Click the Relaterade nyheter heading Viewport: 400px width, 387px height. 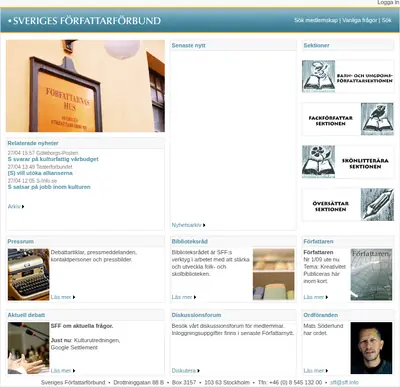(x=33, y=143)
